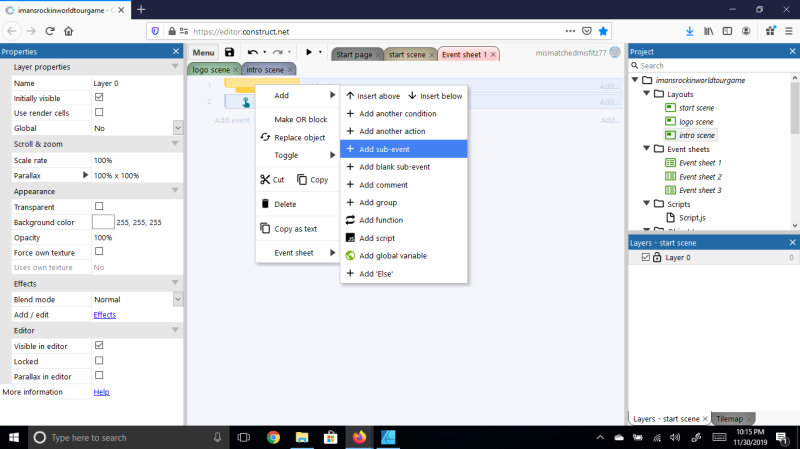800x449 pixels.
Task: Expand the Parallax property arrow
Action: tap(85, 175)
